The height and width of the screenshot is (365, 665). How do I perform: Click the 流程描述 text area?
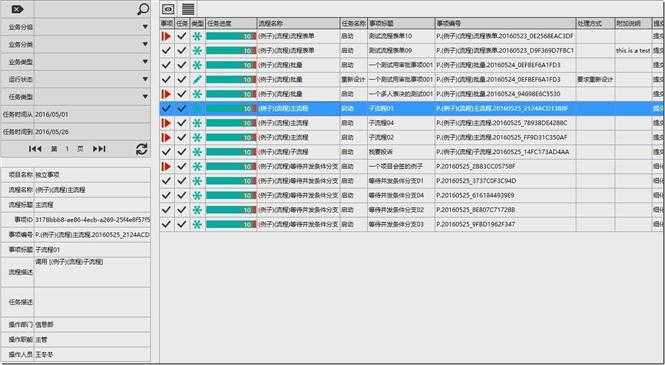(92, 272)
